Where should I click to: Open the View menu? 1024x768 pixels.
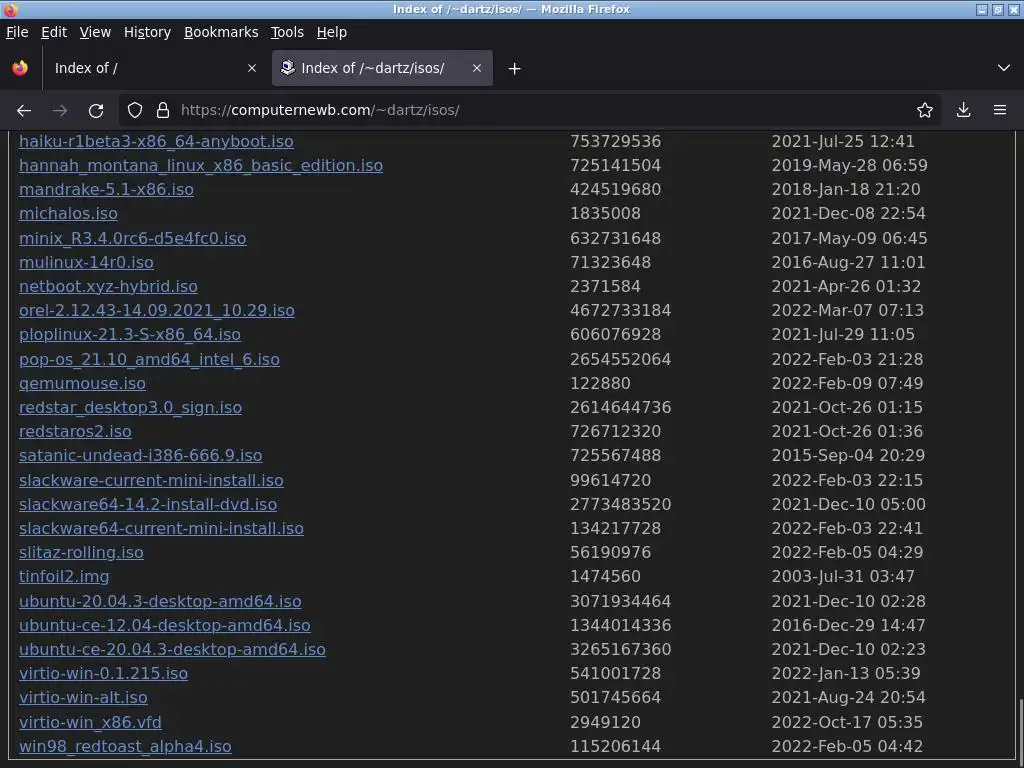pyautogui.click(x=95, y=32)
